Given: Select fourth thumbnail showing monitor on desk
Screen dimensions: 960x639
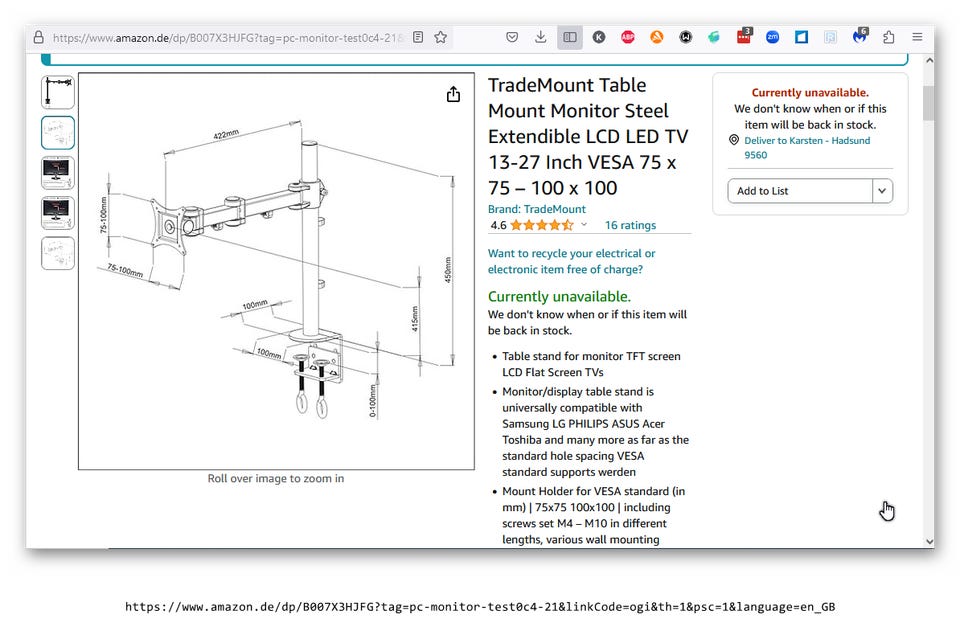Looking at the screenshot, I should tap(58, 213).
